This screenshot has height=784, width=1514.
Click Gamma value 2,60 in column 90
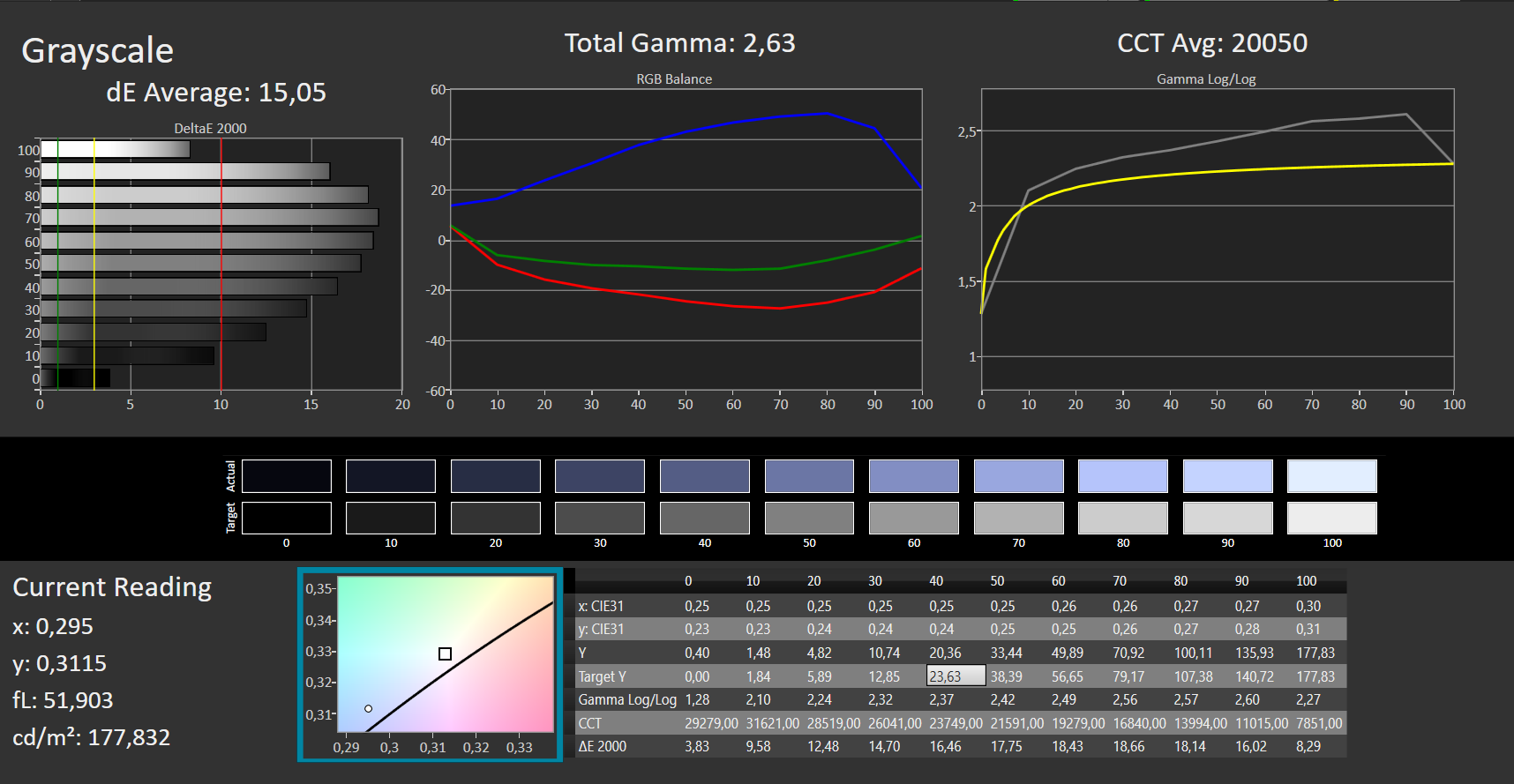(1248, 699)
